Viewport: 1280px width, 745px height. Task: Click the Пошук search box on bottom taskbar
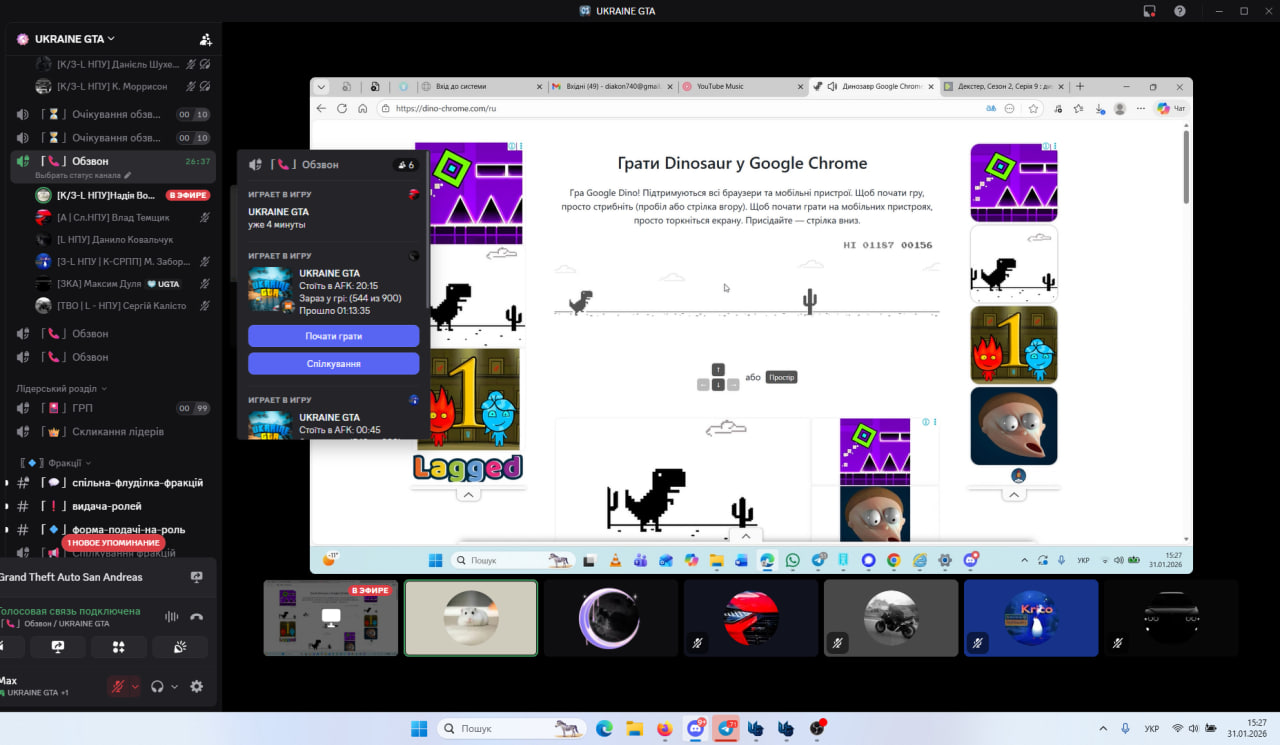[x=510, y=728]
